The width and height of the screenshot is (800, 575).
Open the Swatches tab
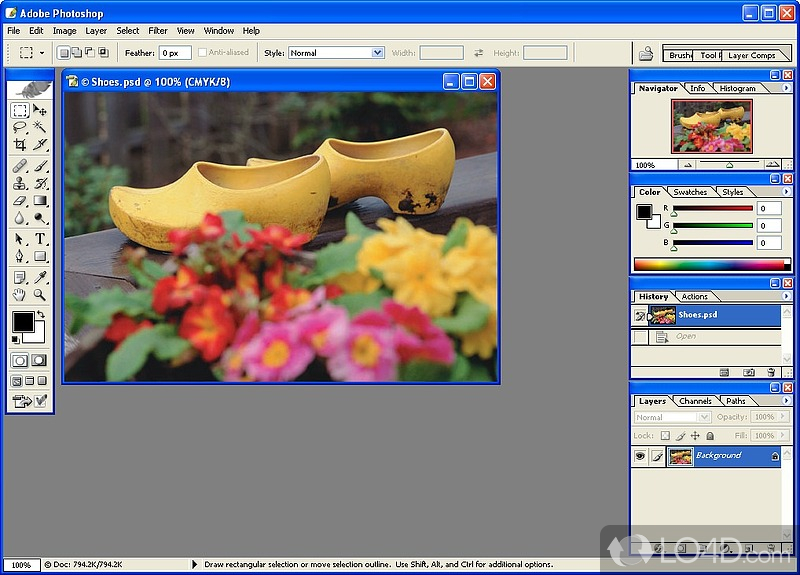(x=690, y=192)
